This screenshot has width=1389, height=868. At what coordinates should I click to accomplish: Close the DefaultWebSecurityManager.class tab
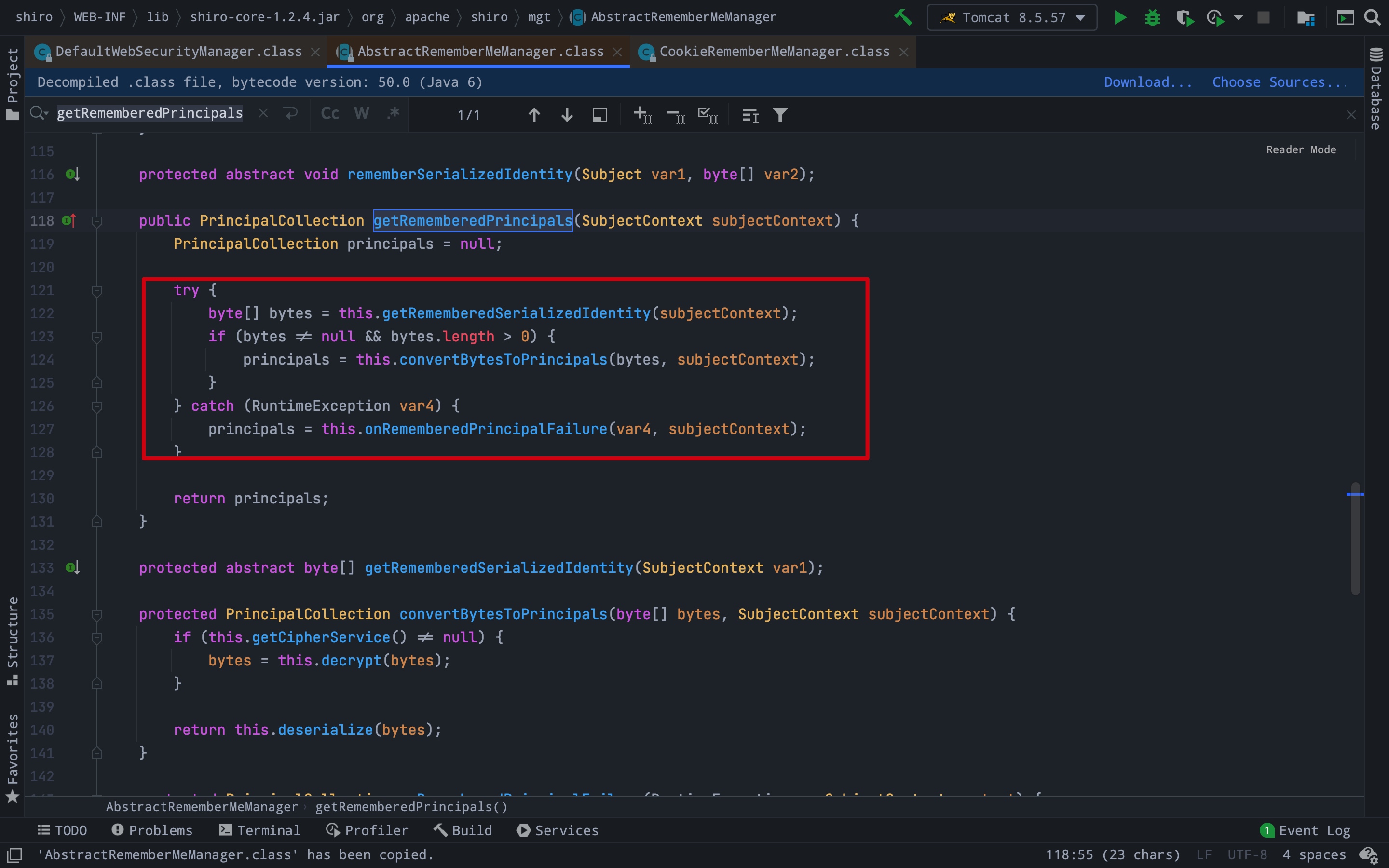(x=315, y=52)
